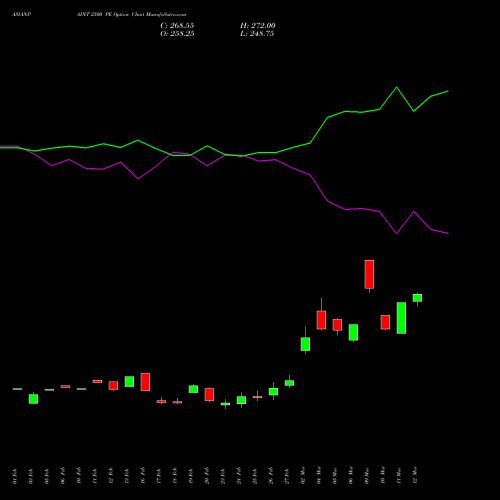Click the low value L: 248.75
500x500 pixels.
point(257,34)
